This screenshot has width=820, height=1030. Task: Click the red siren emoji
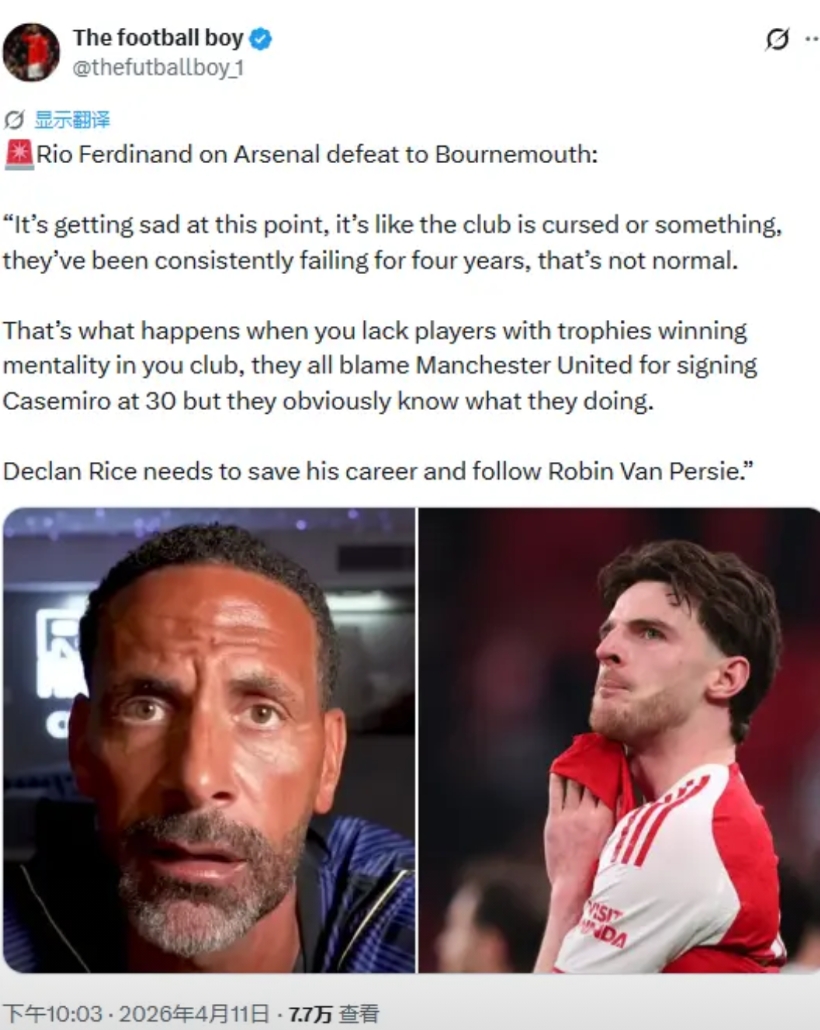[x=18, y=155]
